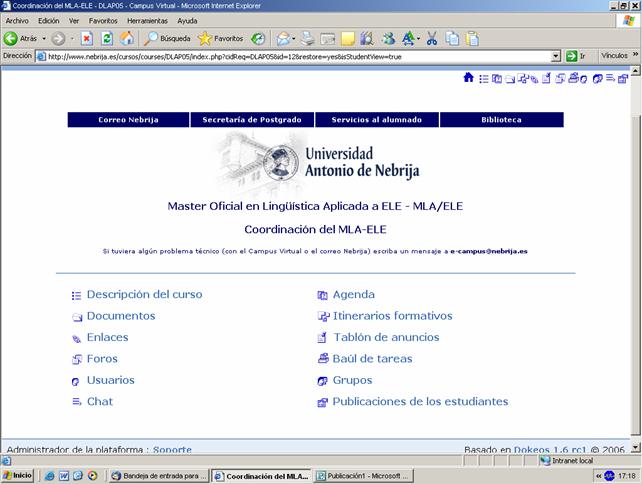The width and height of the screenshot is (642, 484).
Task: Click the scissors Cut icon in toolbar
Action: pyautogui.click(x=432, y=39)
